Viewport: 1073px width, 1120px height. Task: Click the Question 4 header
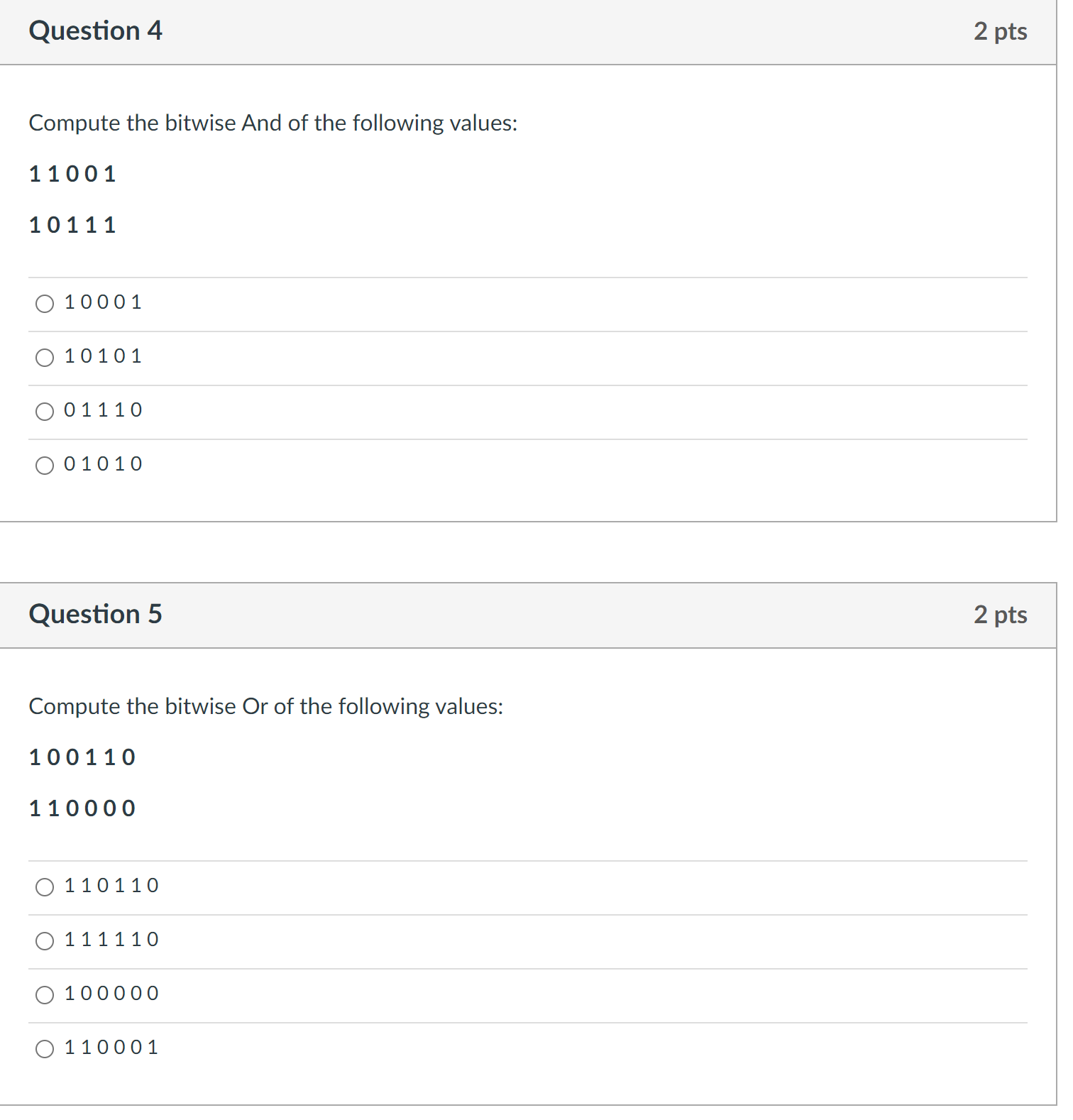click(x=96, y=31)
